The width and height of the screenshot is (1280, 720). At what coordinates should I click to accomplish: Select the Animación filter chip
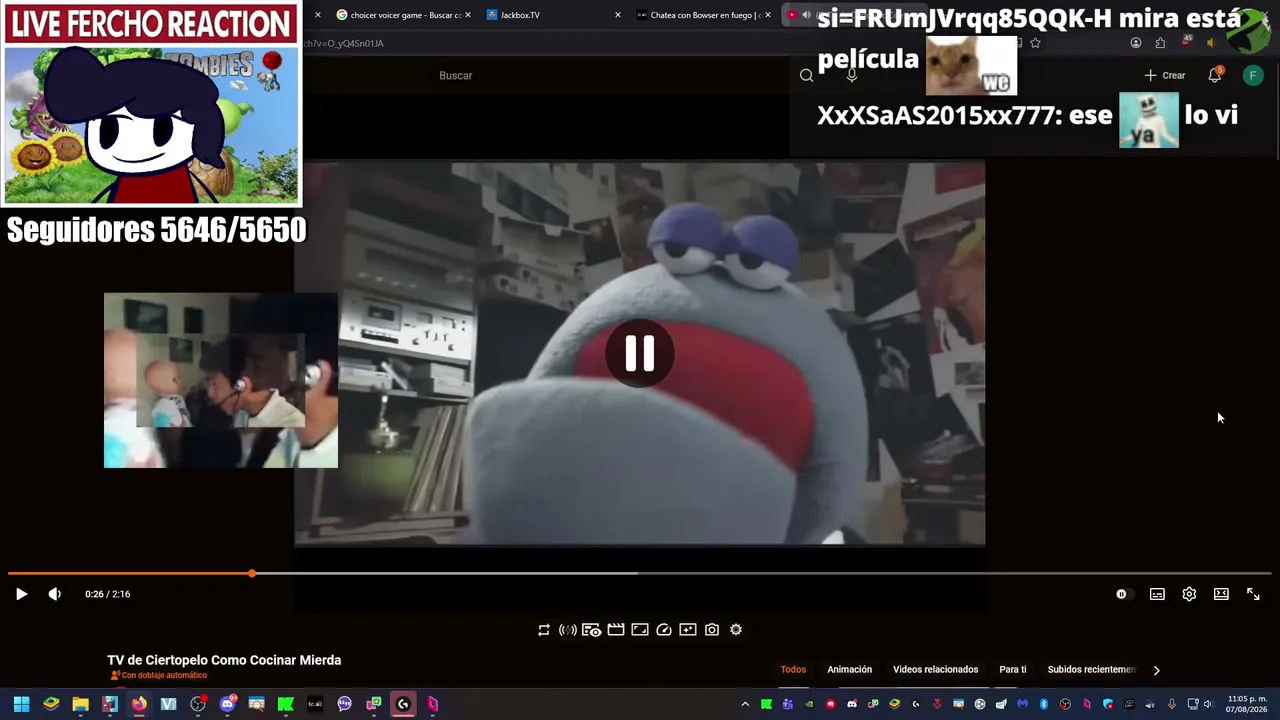point(850,670)
